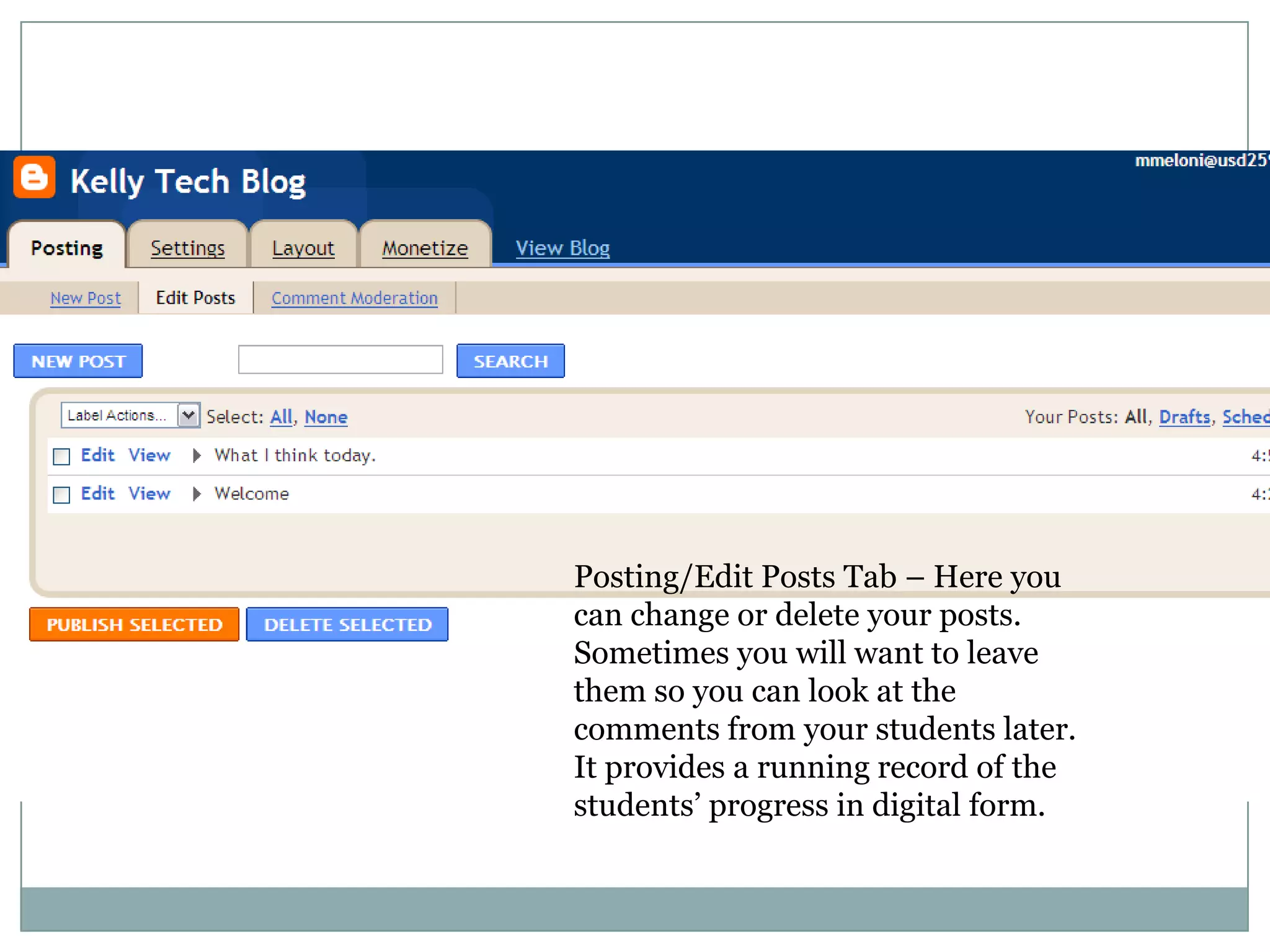Open the Label Actions dropdown
The image size is (1270, 952).
(130, 415)
